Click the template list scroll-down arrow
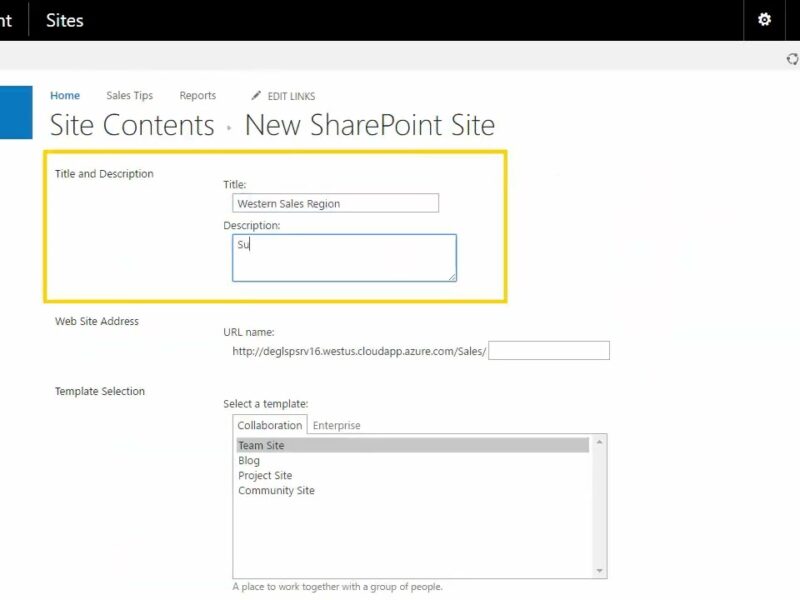The width and height of the screenshot is (800, 600). (x=600, y=571)
